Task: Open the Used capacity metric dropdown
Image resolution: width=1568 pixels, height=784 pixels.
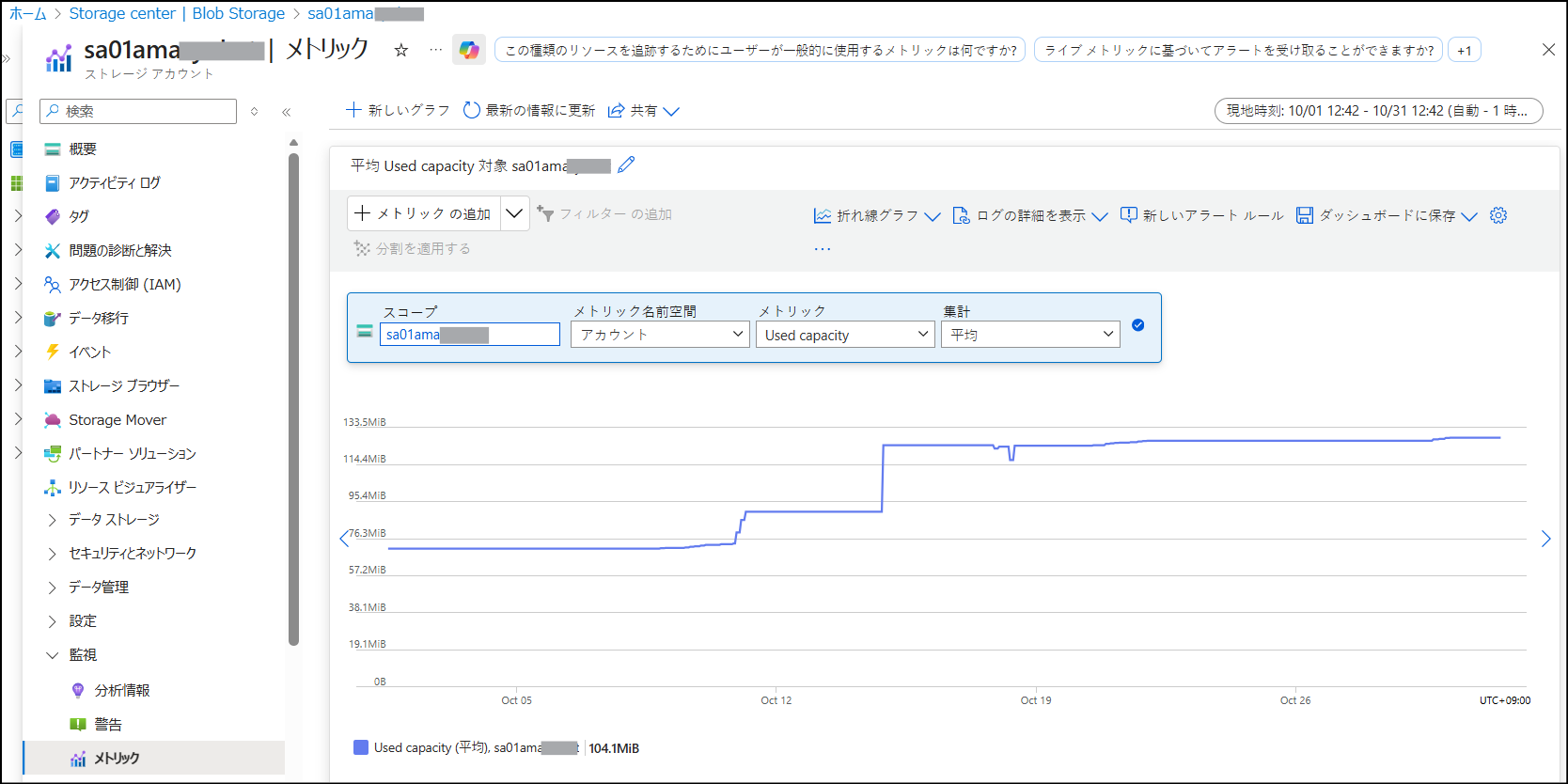Action: pyautogui.click(x=845, y=335)
